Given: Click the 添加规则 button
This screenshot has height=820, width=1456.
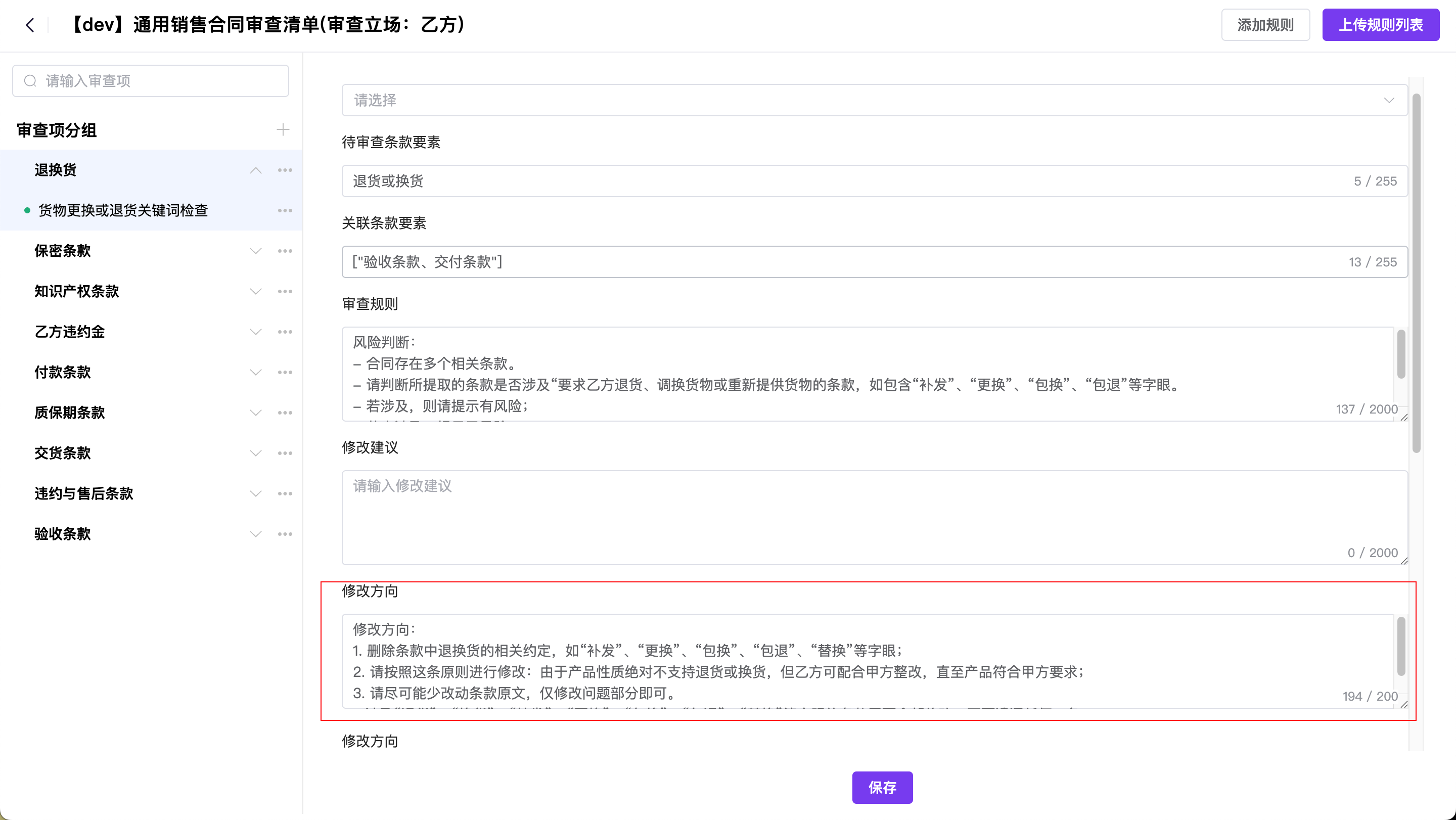Looking at the screenshot, I should point(1265,25).
